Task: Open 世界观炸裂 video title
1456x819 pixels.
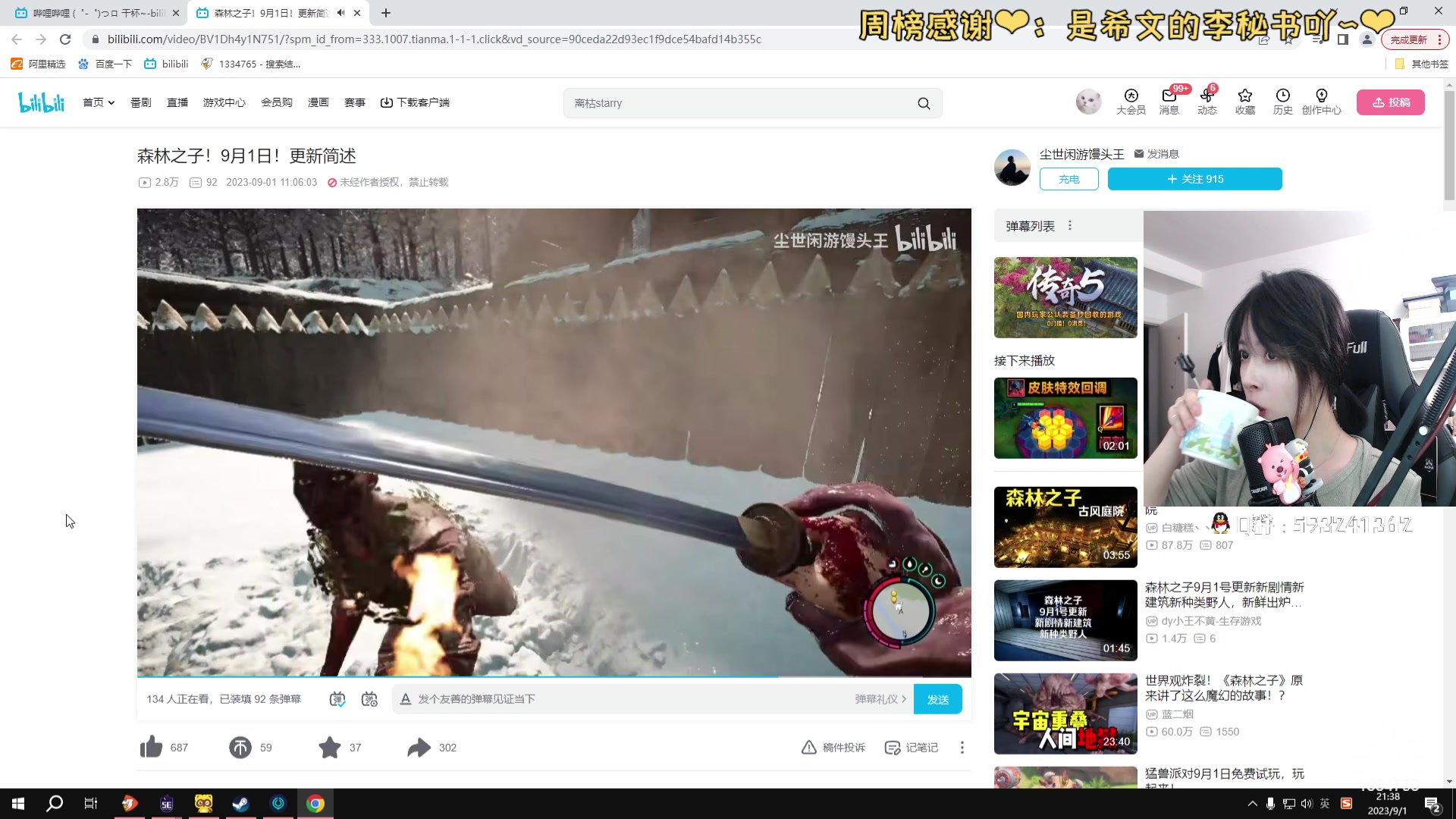Action: tap(1224, 688)
